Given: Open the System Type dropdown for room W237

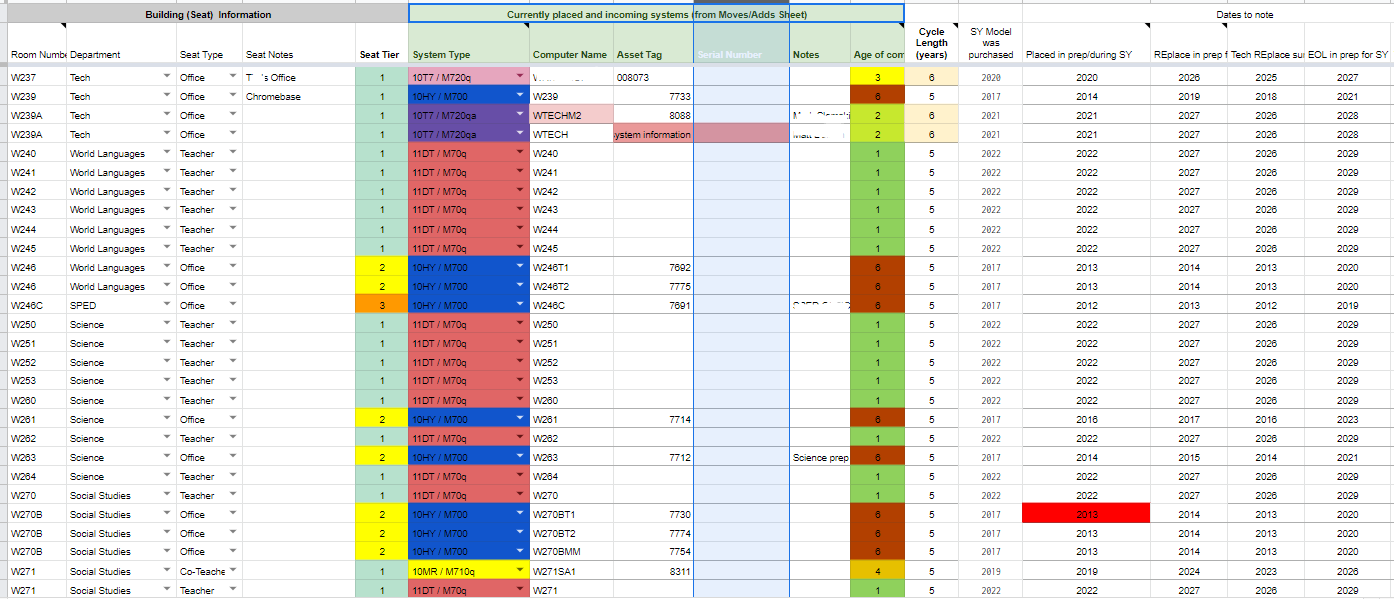Looking at the screenshot, I should coord(520,77).
